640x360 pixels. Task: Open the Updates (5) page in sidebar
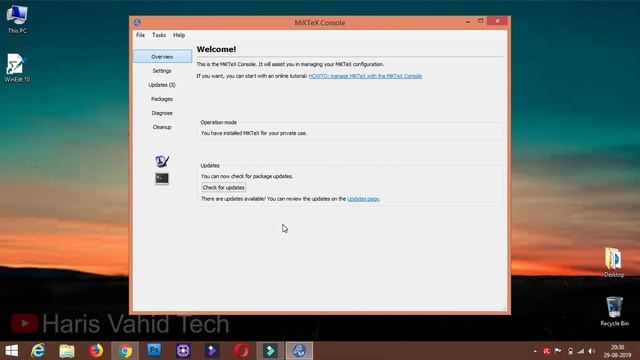pos(162,85)
